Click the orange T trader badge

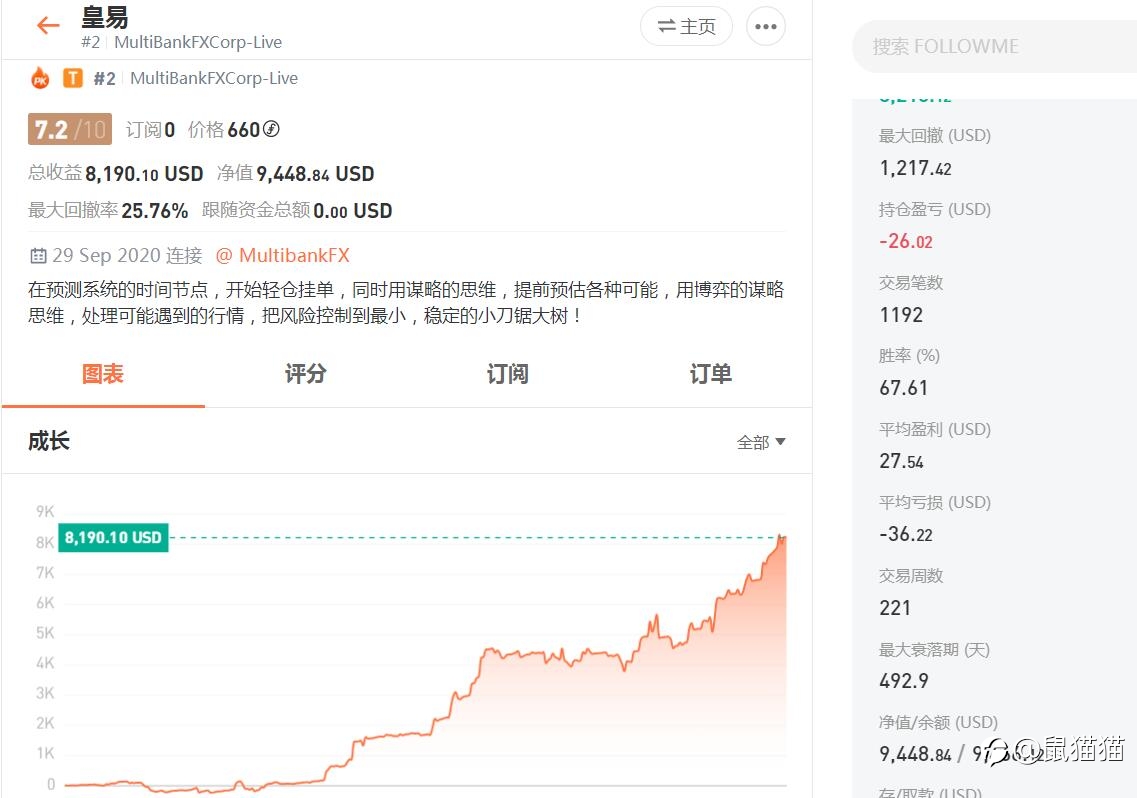tap(73, 78)
